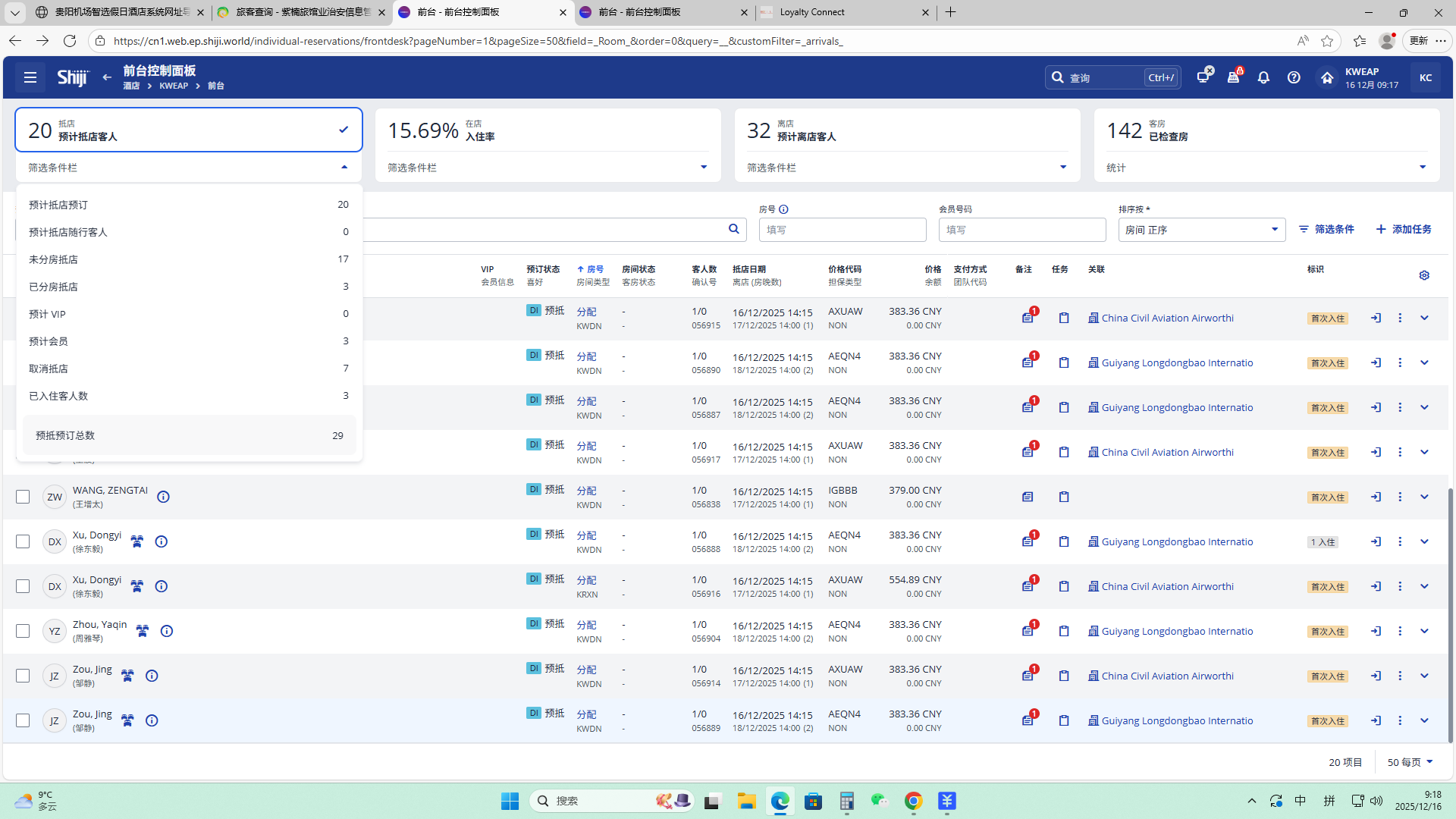1456x819 pixels.
Task: Open the hamburger navigation menu
Action: pos(30,77)
